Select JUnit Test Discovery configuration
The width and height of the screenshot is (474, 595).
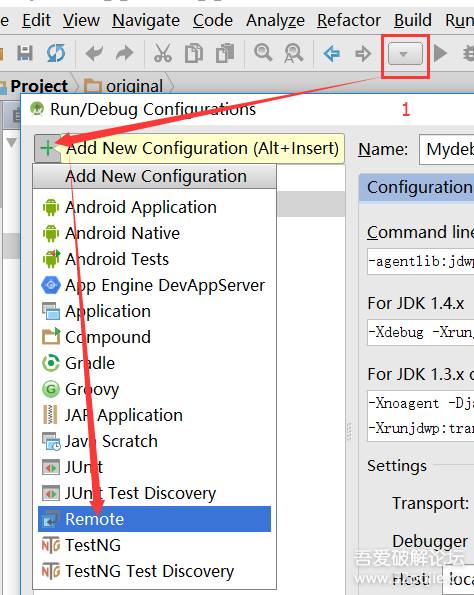click(154, 493)
